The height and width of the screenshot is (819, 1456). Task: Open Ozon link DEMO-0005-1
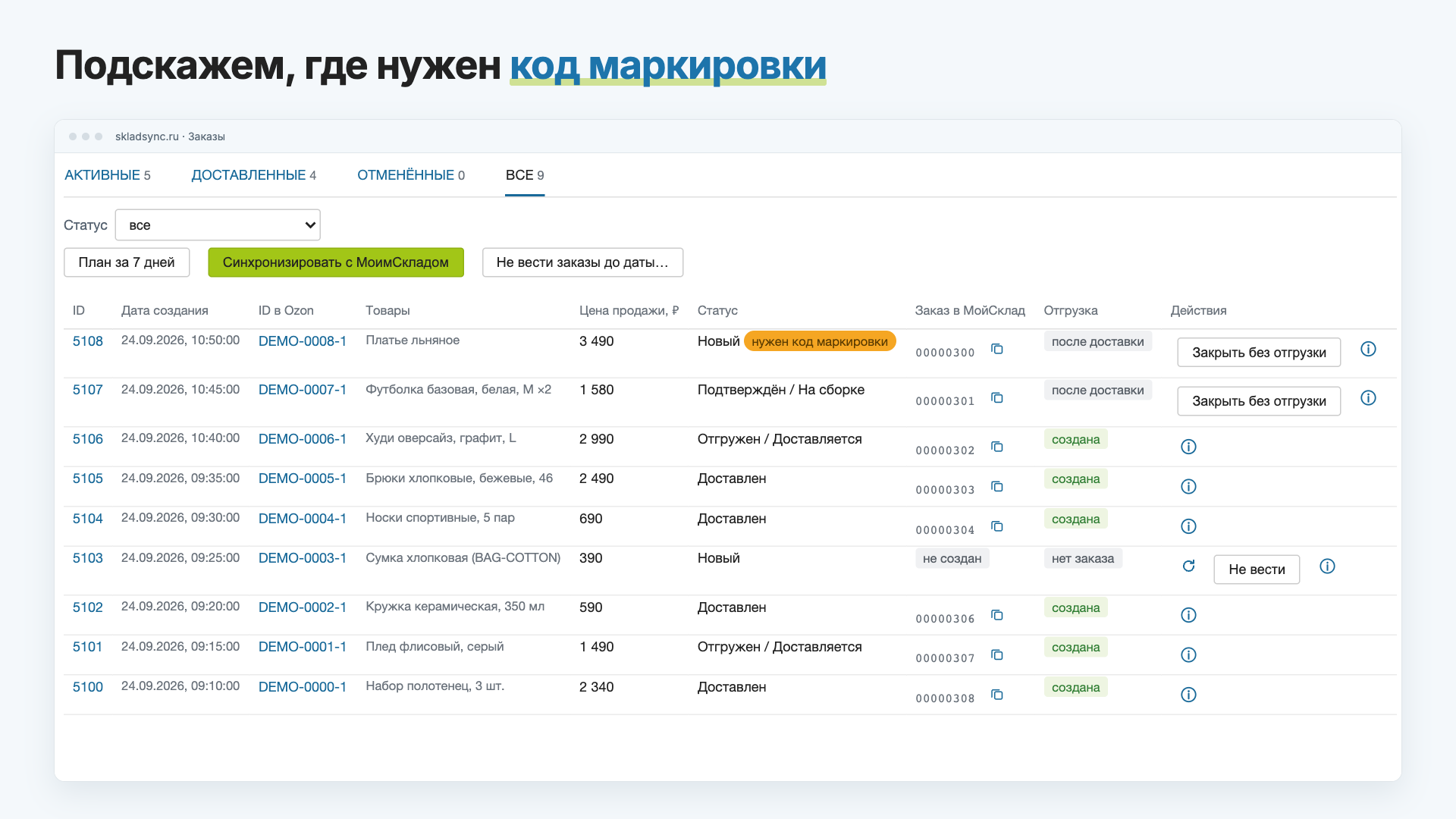click(303, 479)
